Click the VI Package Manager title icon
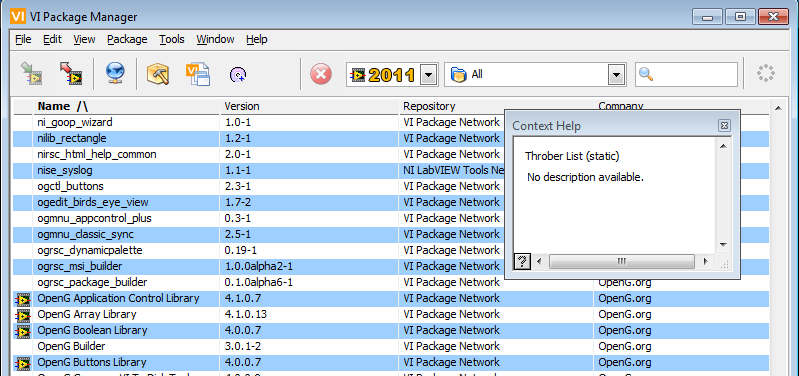This screenshot has width=799, height=376. [18, 16]
